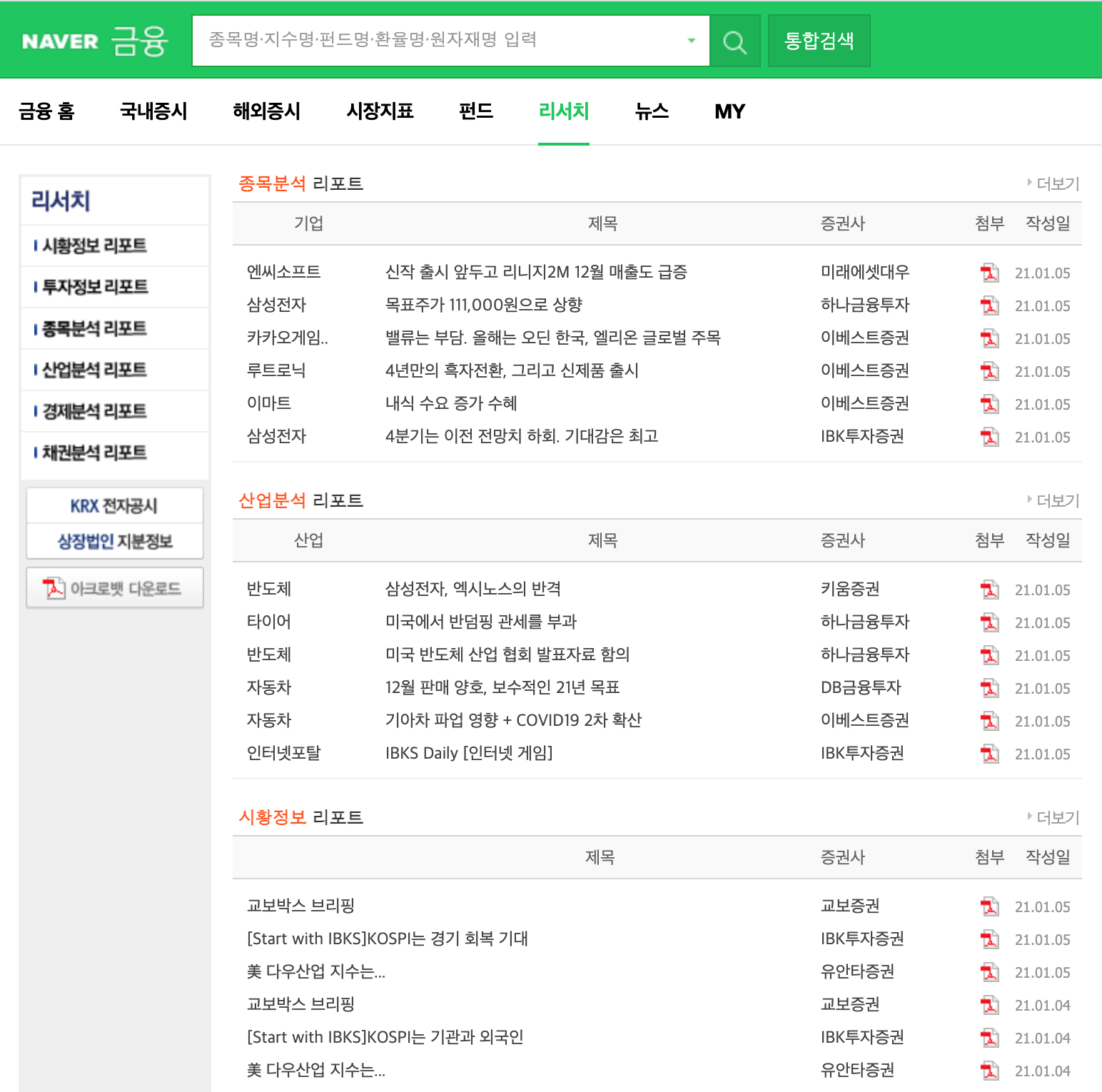Viewport: 1102px width, 1092px height.
Task: Click the magnifier search icon button
Action: pos(734,41)
